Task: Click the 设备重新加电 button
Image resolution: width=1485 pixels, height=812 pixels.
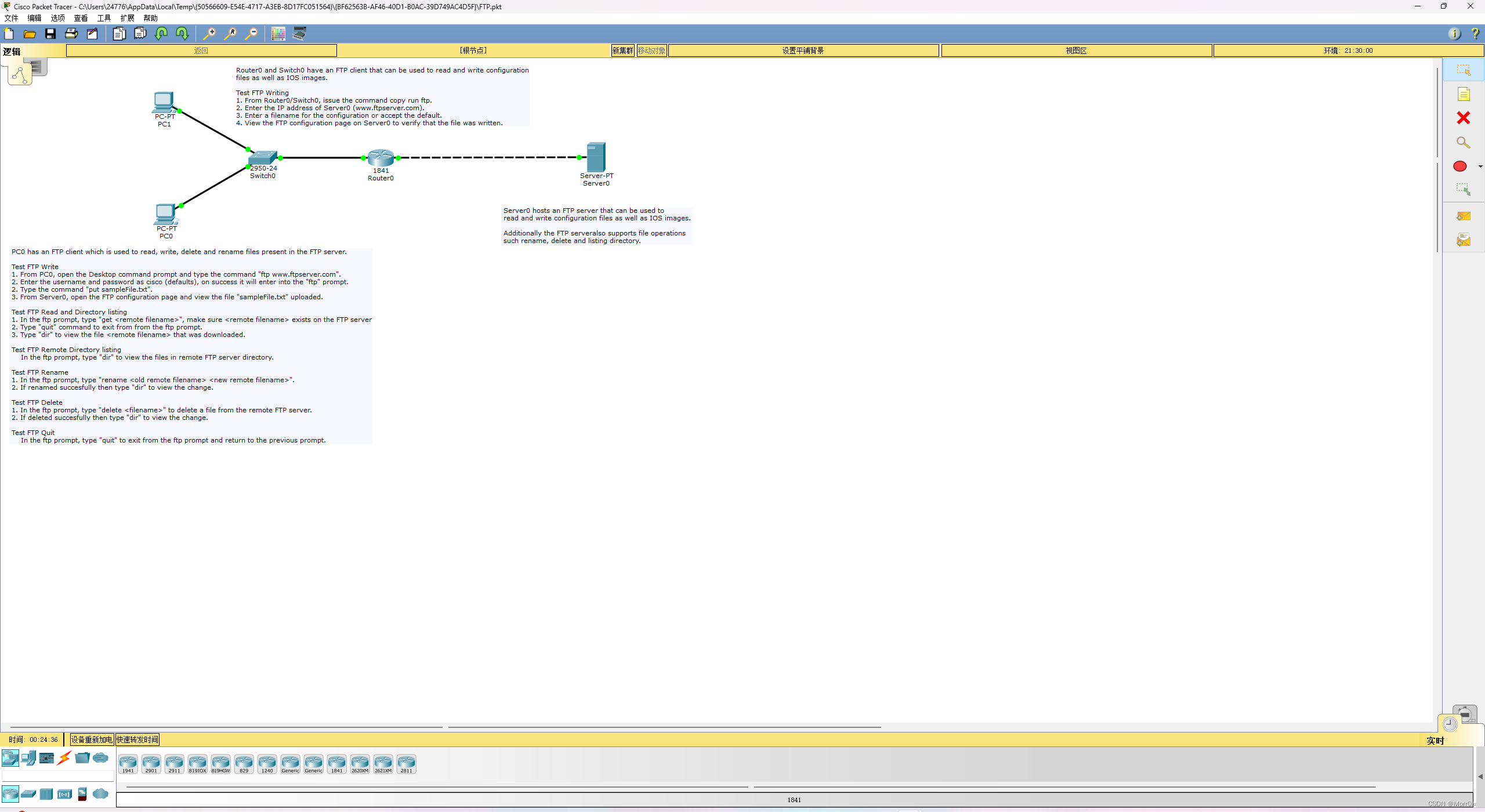Action: pyautogui.click(x=91, y=739)
